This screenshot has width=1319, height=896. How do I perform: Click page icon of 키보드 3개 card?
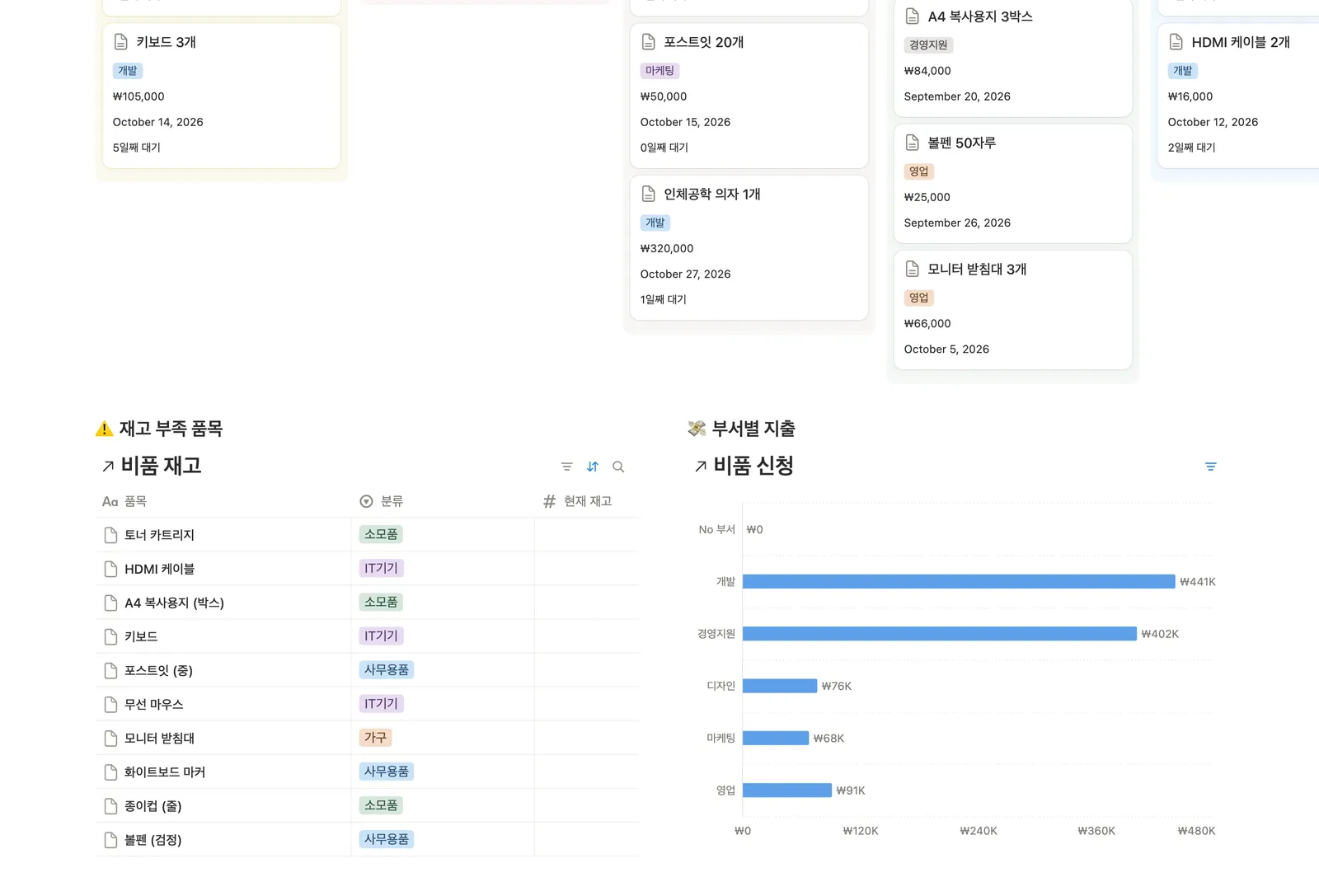pyautogui.click(x=120, y=42)
